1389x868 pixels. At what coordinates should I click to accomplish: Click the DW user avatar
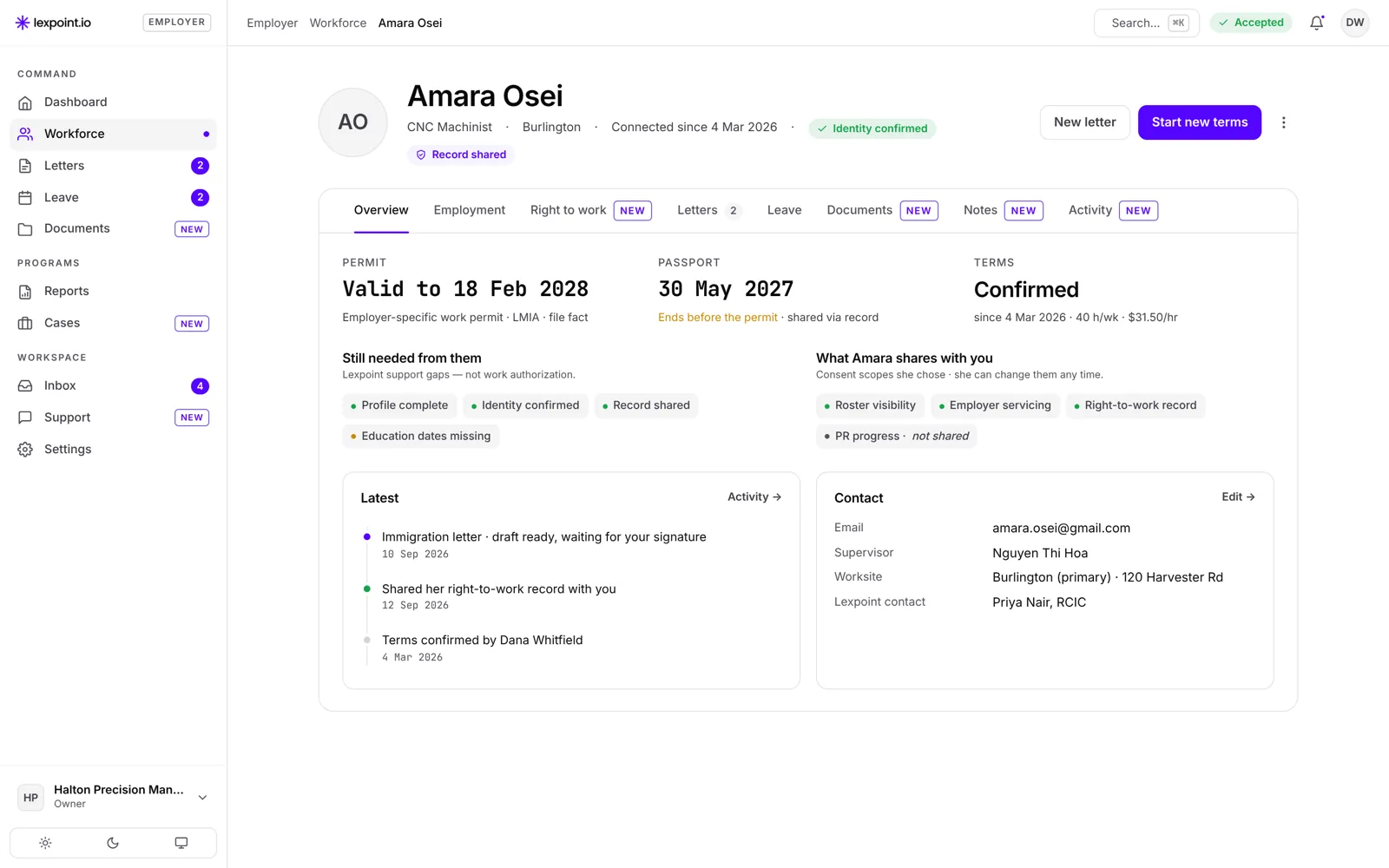(1354, 23)
